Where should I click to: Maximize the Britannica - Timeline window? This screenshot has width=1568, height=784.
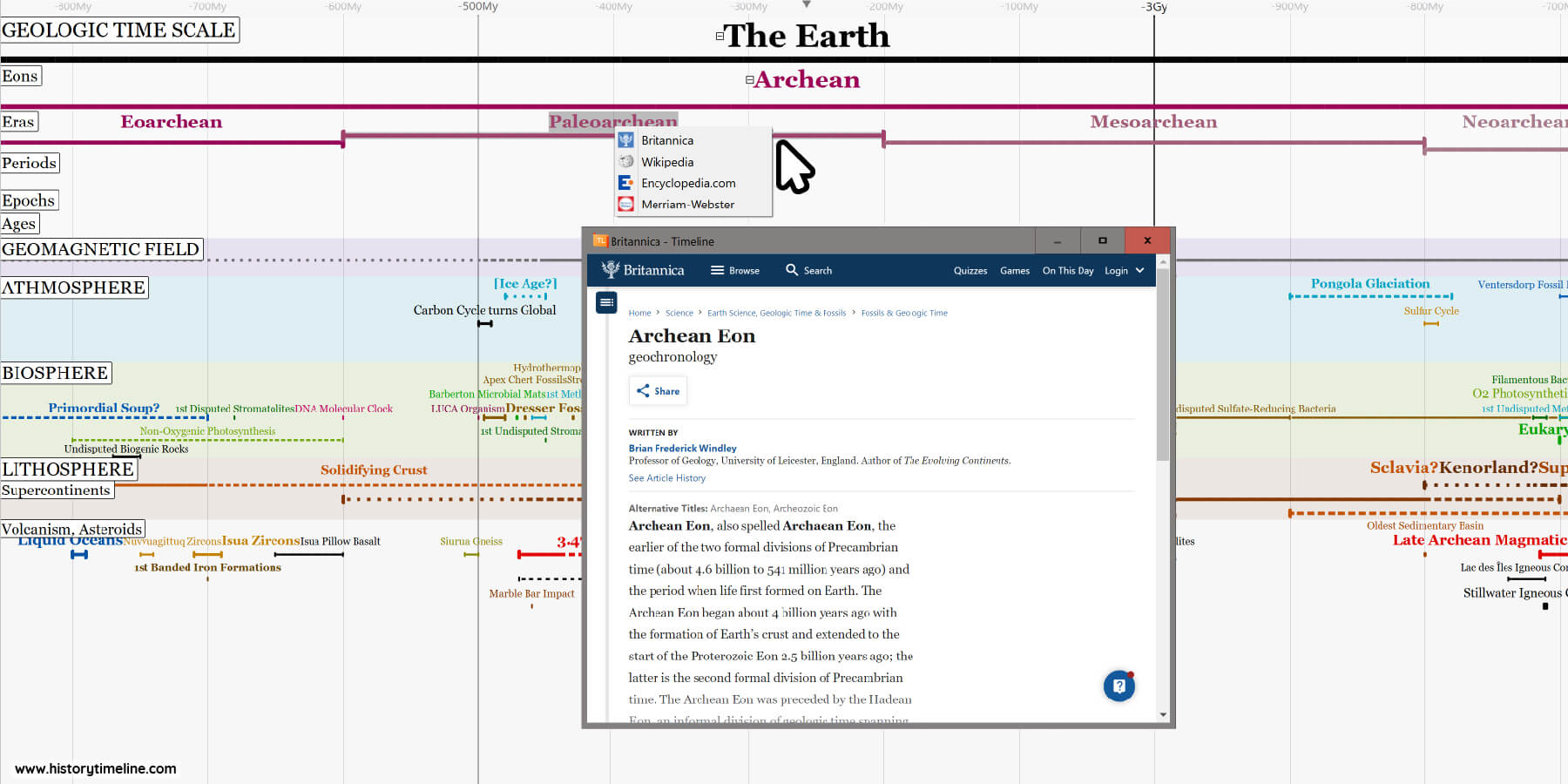1102,240
